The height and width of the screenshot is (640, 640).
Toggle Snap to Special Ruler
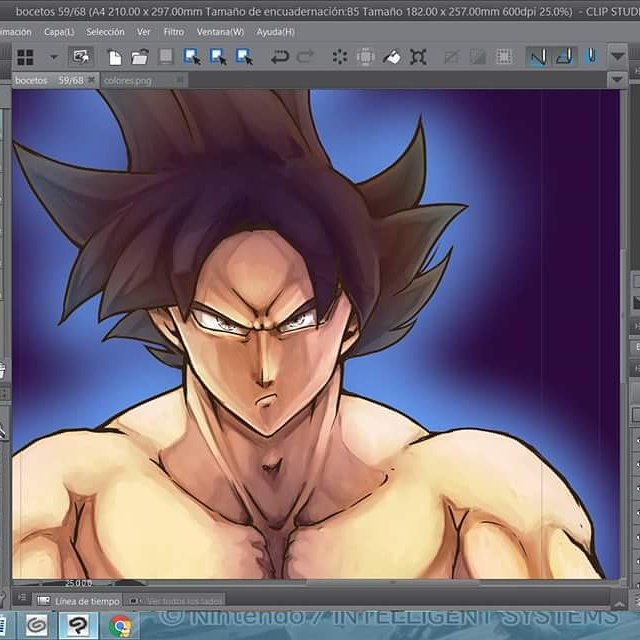(565, 57)
